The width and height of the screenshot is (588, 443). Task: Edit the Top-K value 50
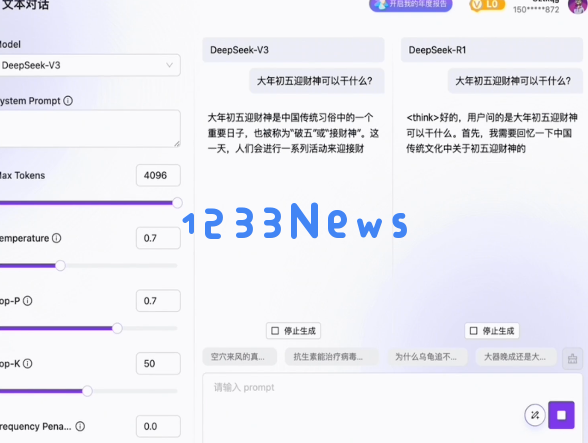[158, 363]
